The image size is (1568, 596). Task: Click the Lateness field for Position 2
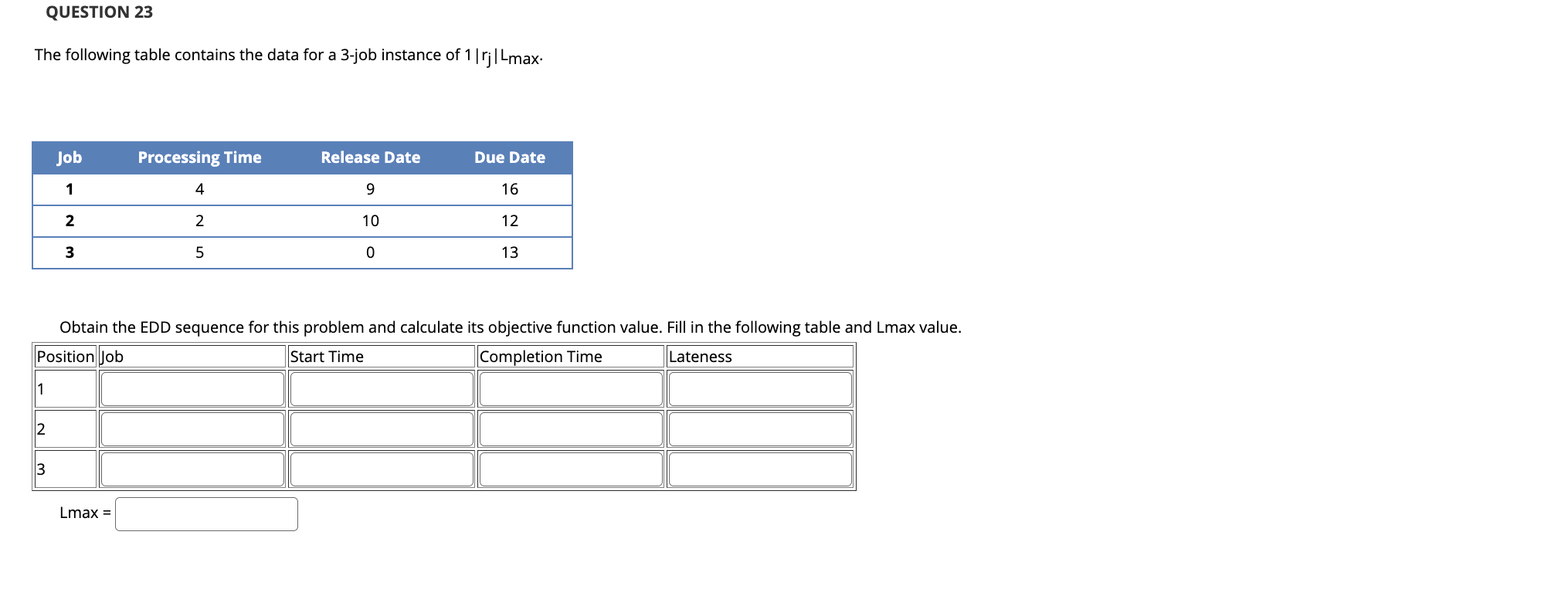coord(759,428)
